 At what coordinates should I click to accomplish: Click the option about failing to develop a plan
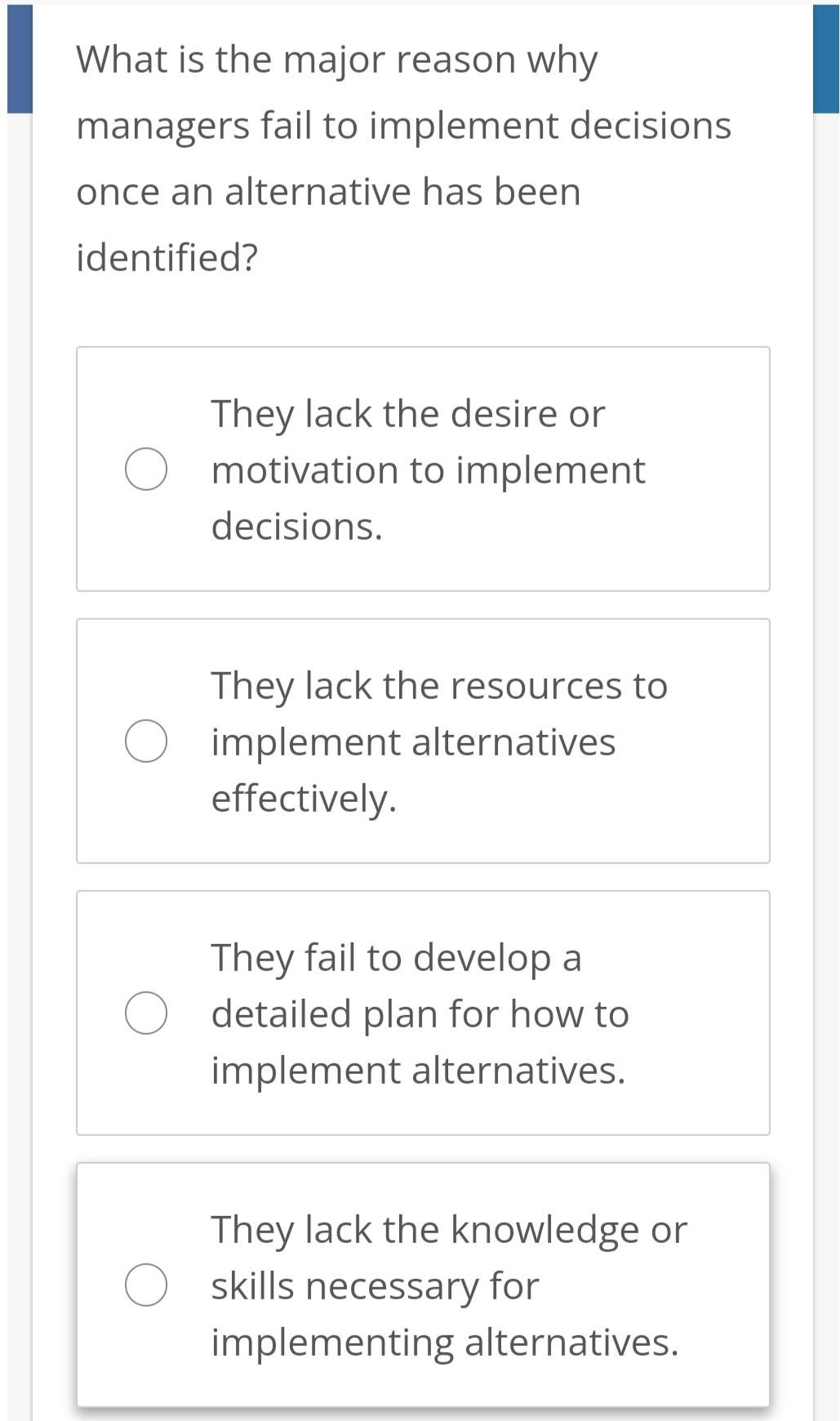(424, 1013)
